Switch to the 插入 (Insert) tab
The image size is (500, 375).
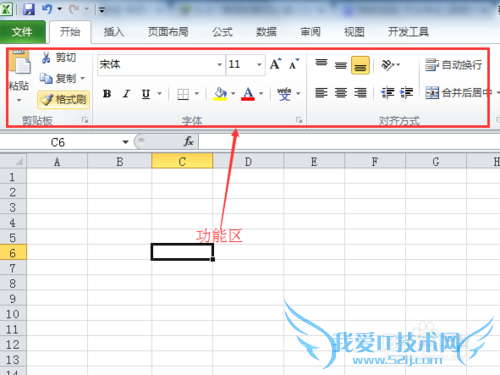(114, 32)
